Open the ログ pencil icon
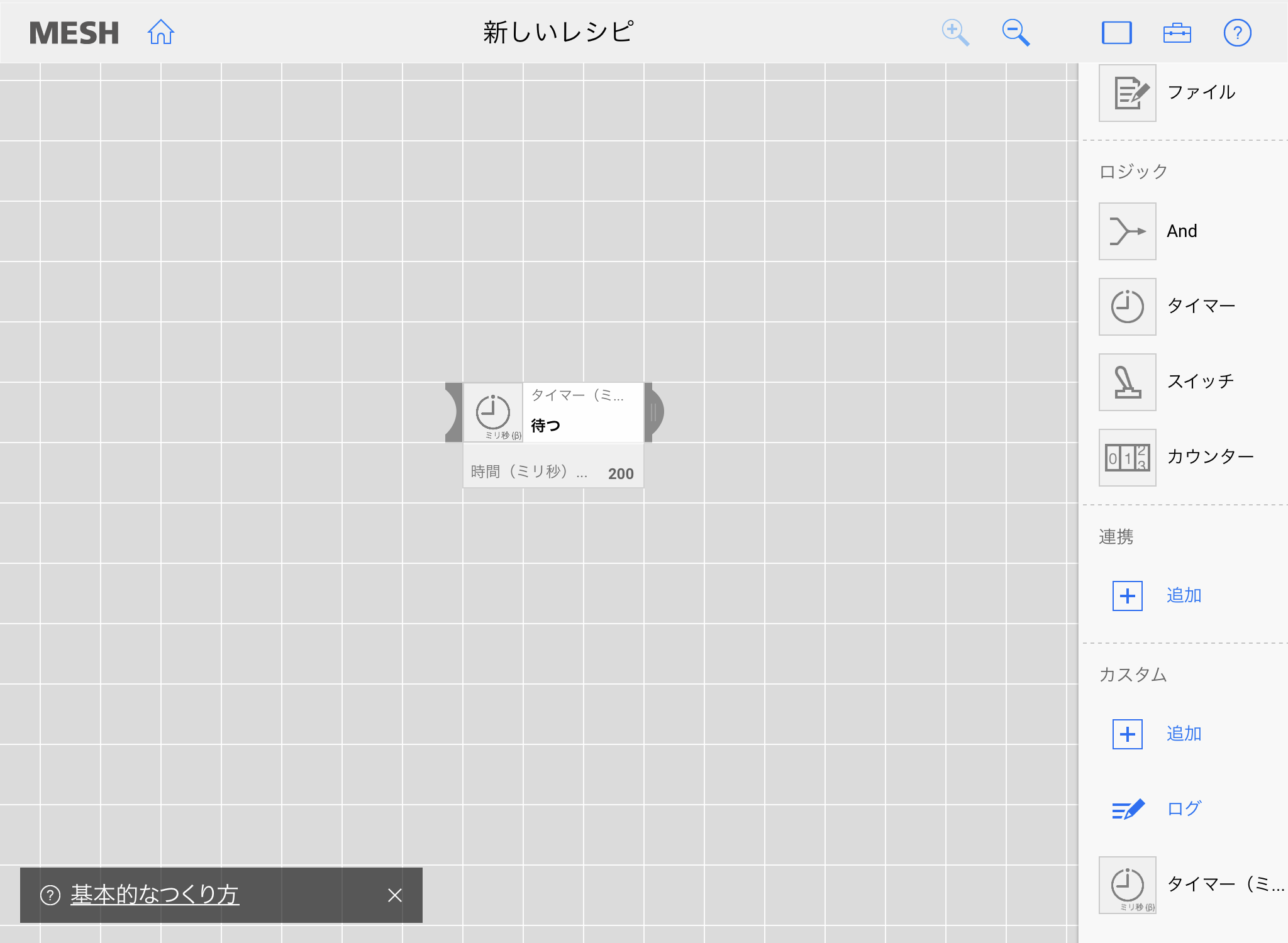This screenshot has height=943, width=1288. (1128, 809)
